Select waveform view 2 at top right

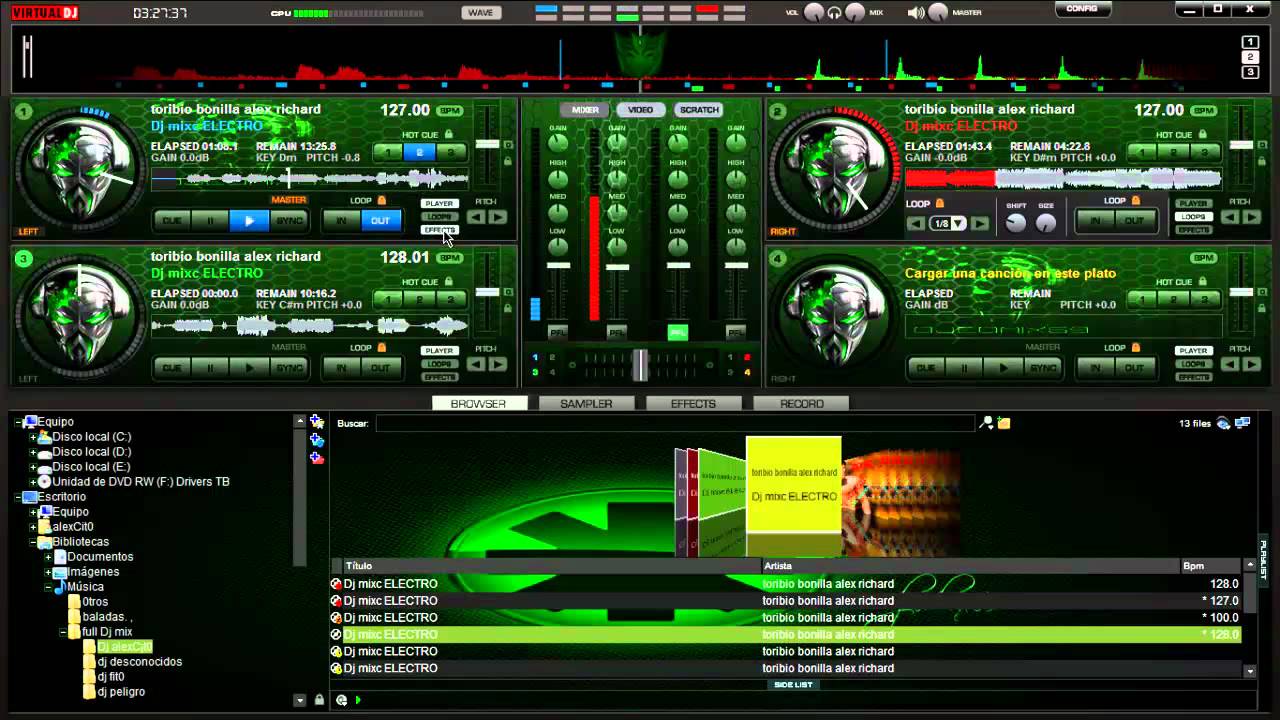[x=1250, y=57]
